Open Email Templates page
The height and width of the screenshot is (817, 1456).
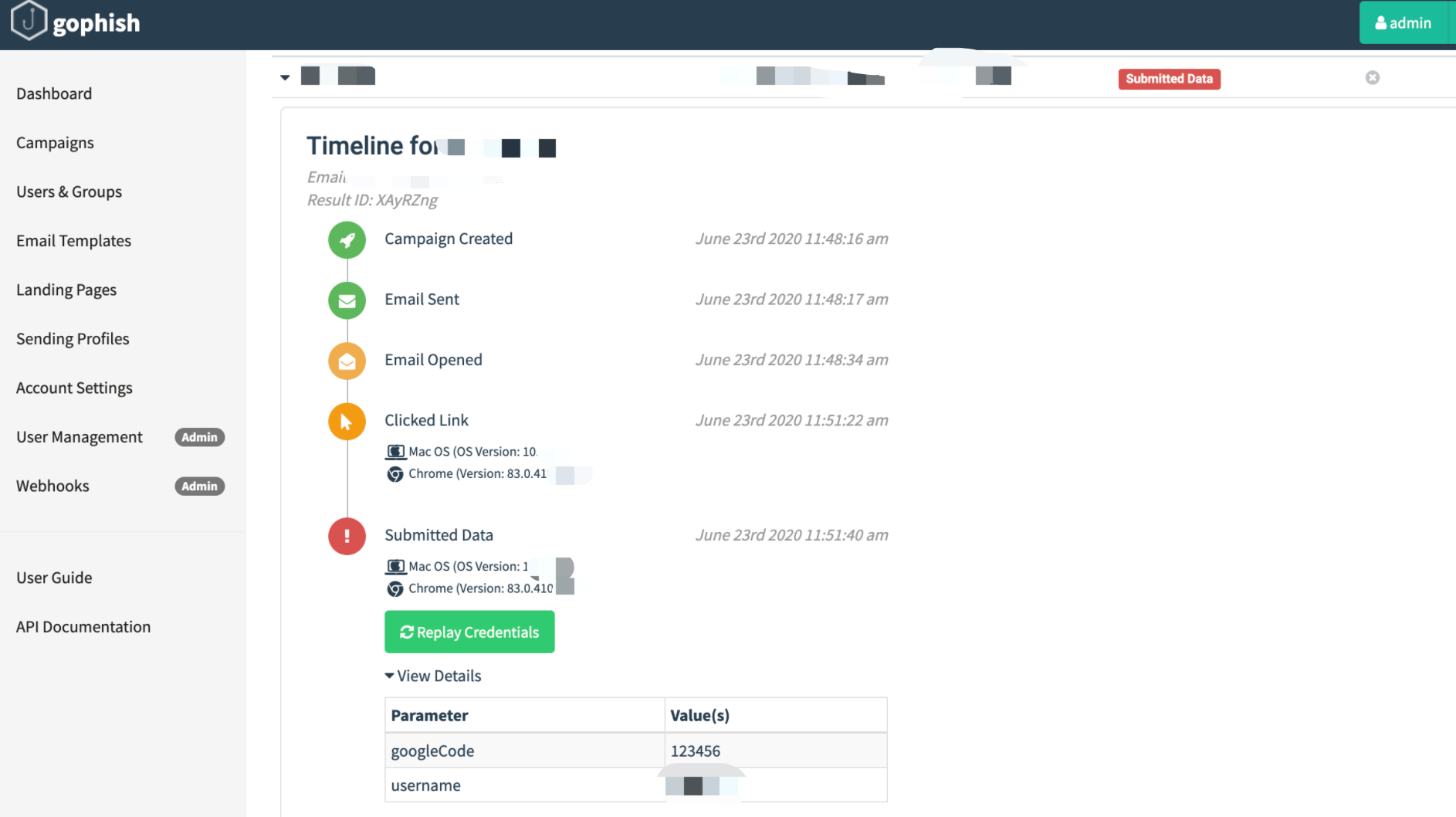pyautogui.click(x=73, y=241)
